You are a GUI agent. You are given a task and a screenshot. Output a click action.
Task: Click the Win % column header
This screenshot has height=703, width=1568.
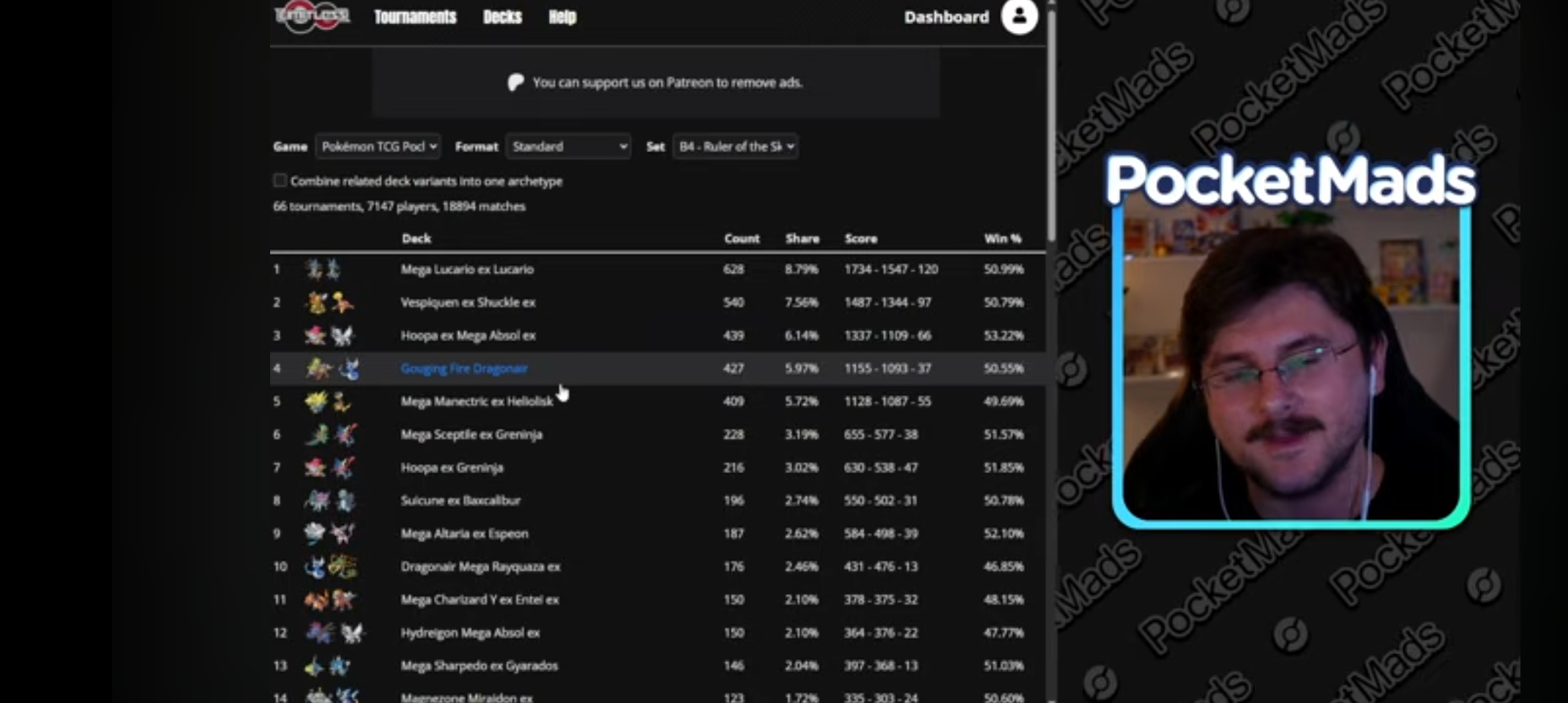[1003, 239]
